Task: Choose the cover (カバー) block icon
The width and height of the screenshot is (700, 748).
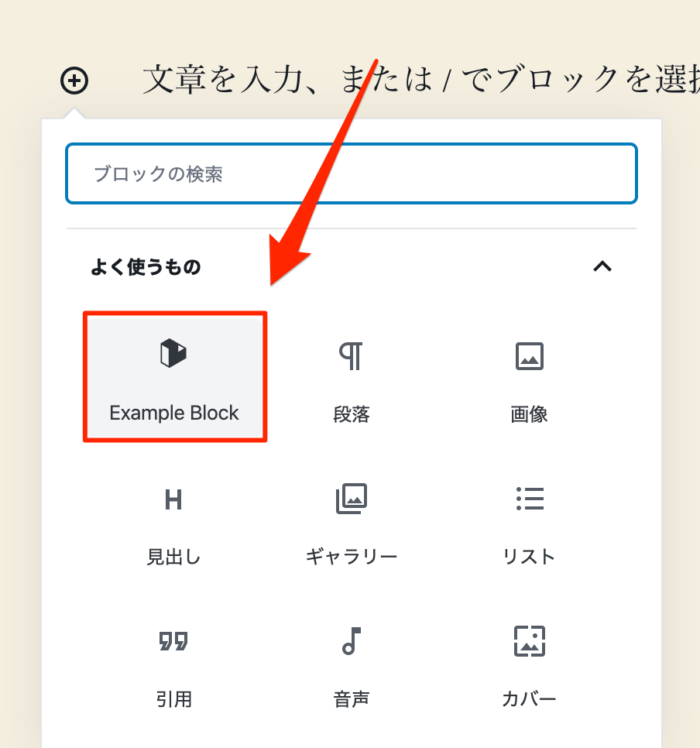Action: (x=528, y=640)
